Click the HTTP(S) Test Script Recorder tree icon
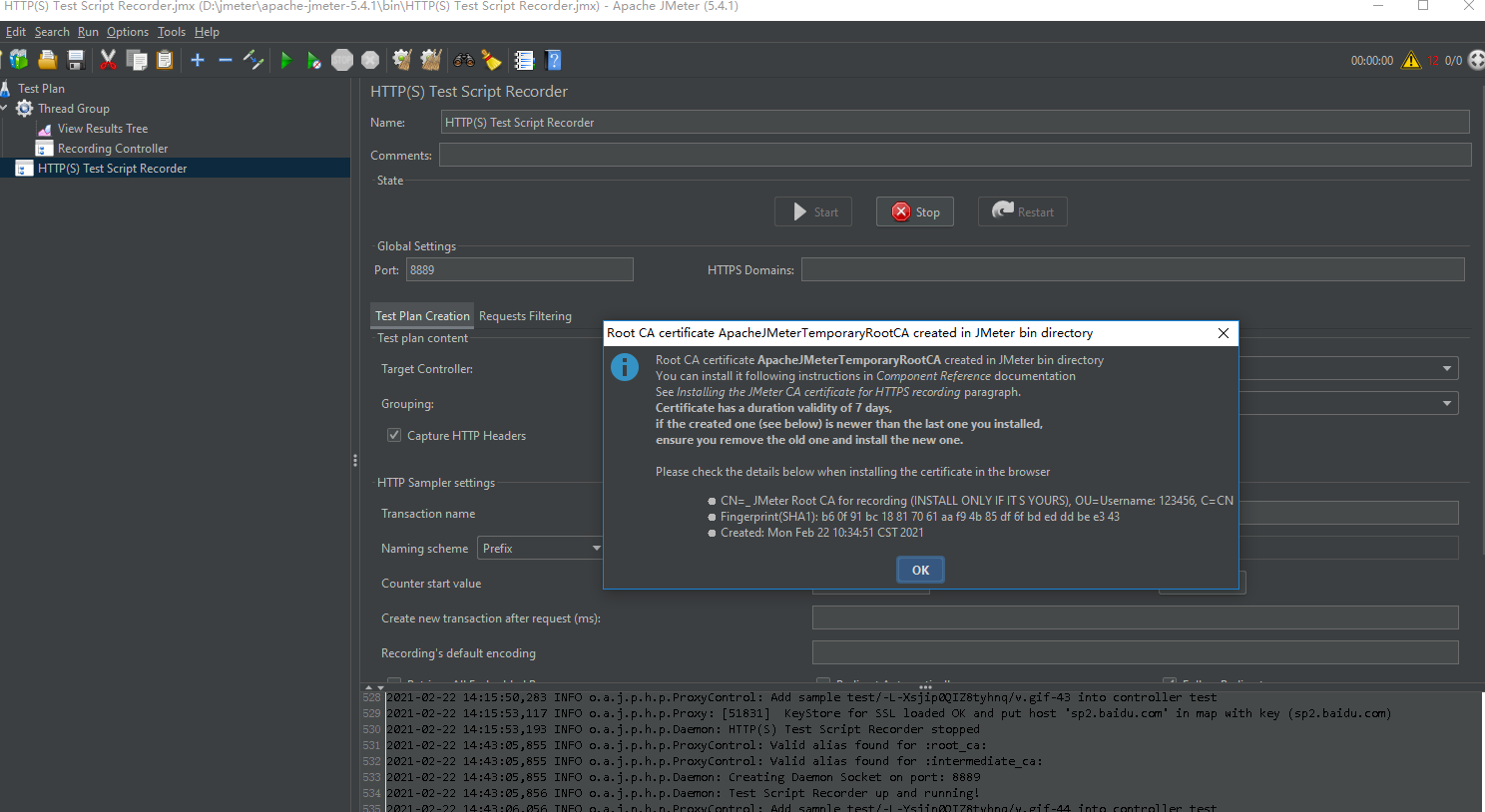The height and width of the screenshot is (812, 1485). (x=25, y=169)
